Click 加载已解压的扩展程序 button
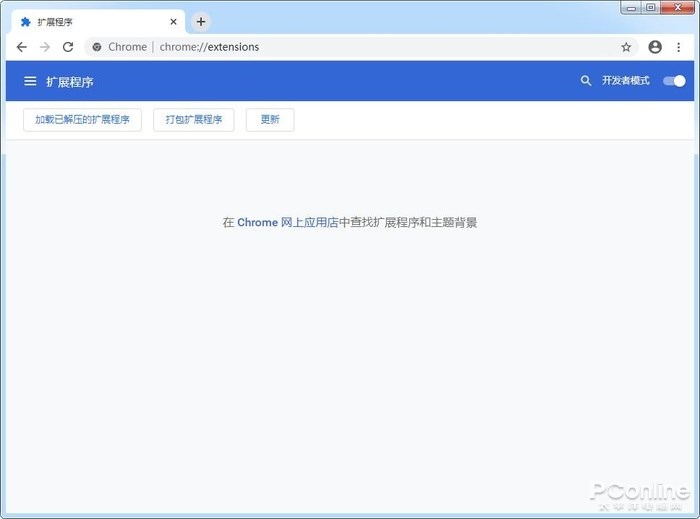Image resolution: width=700 pixels, height=519 pixels. pos(83,120)
